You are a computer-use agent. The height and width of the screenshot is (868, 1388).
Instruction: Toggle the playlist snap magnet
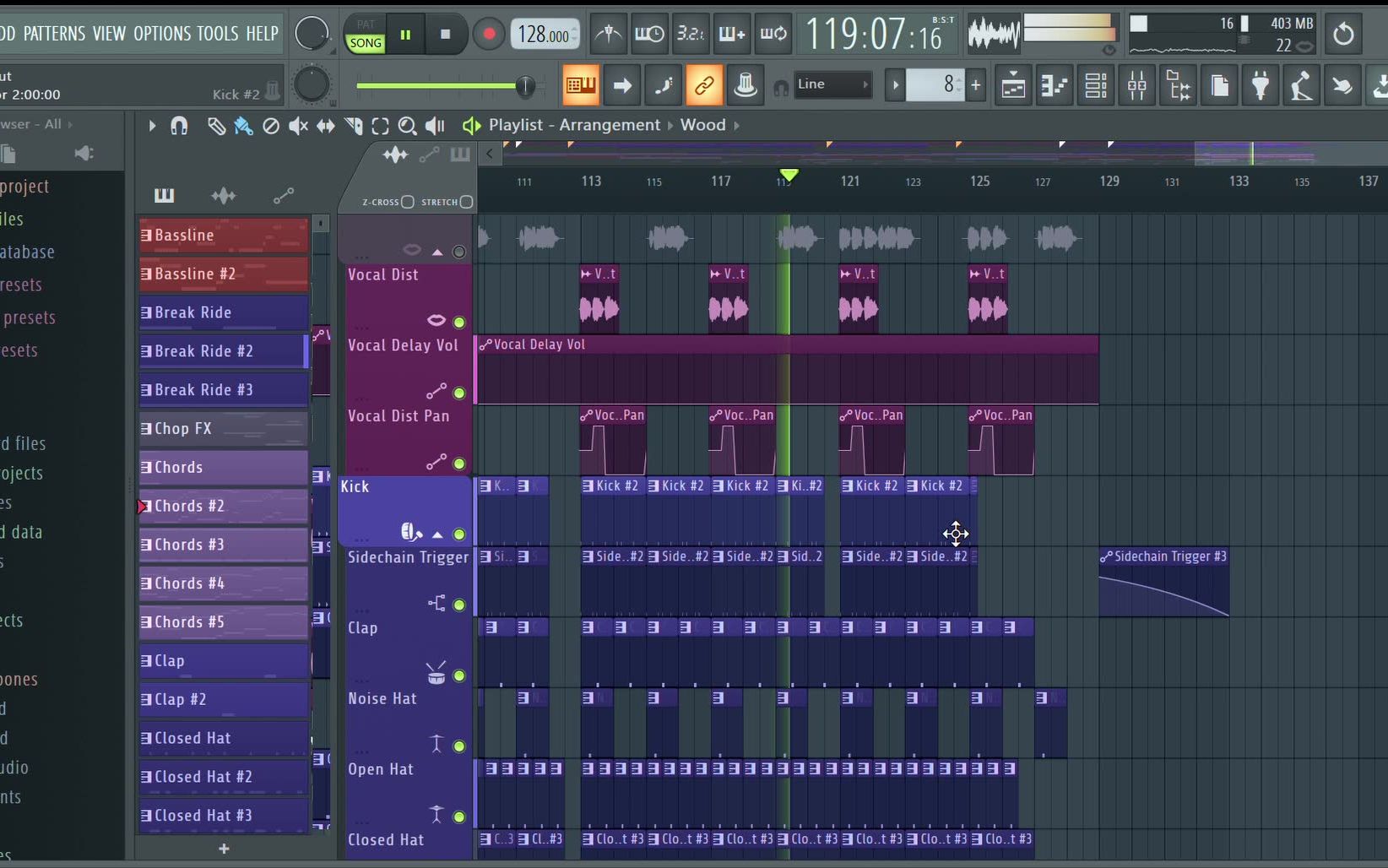tap(179, 126)
